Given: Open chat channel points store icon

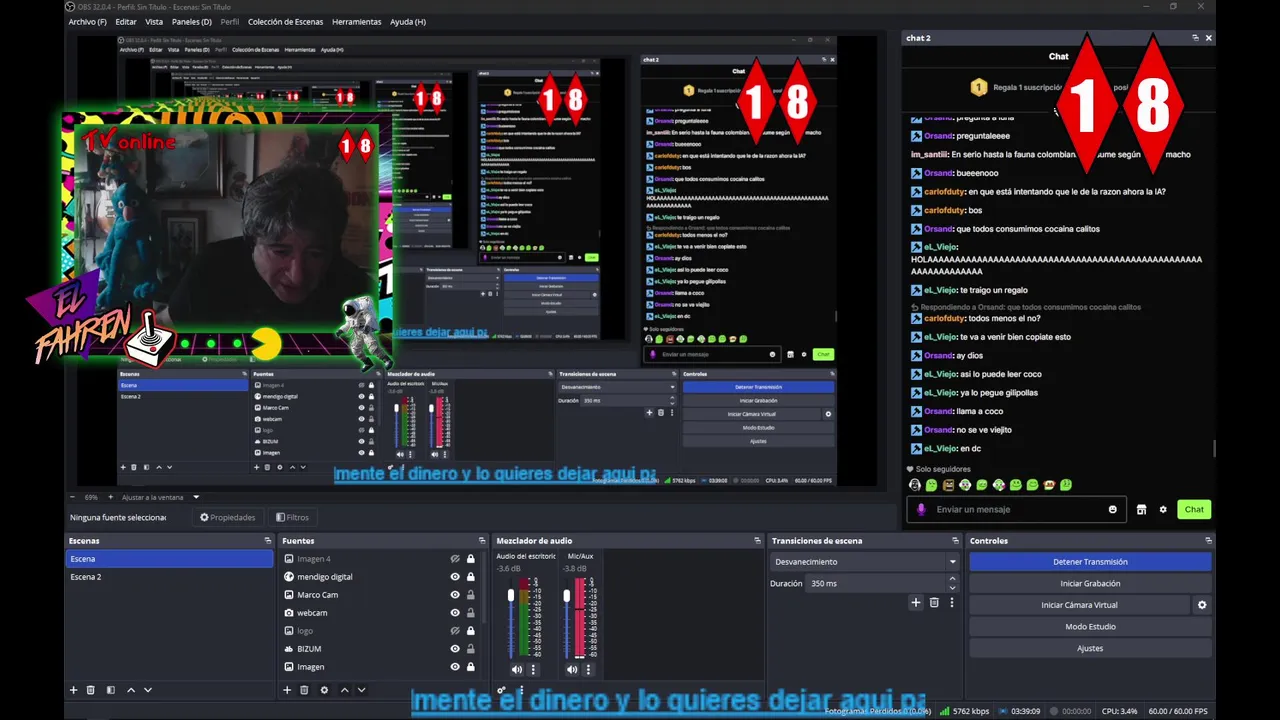Looking at the screenshot, I should [x=1141, y=510].
